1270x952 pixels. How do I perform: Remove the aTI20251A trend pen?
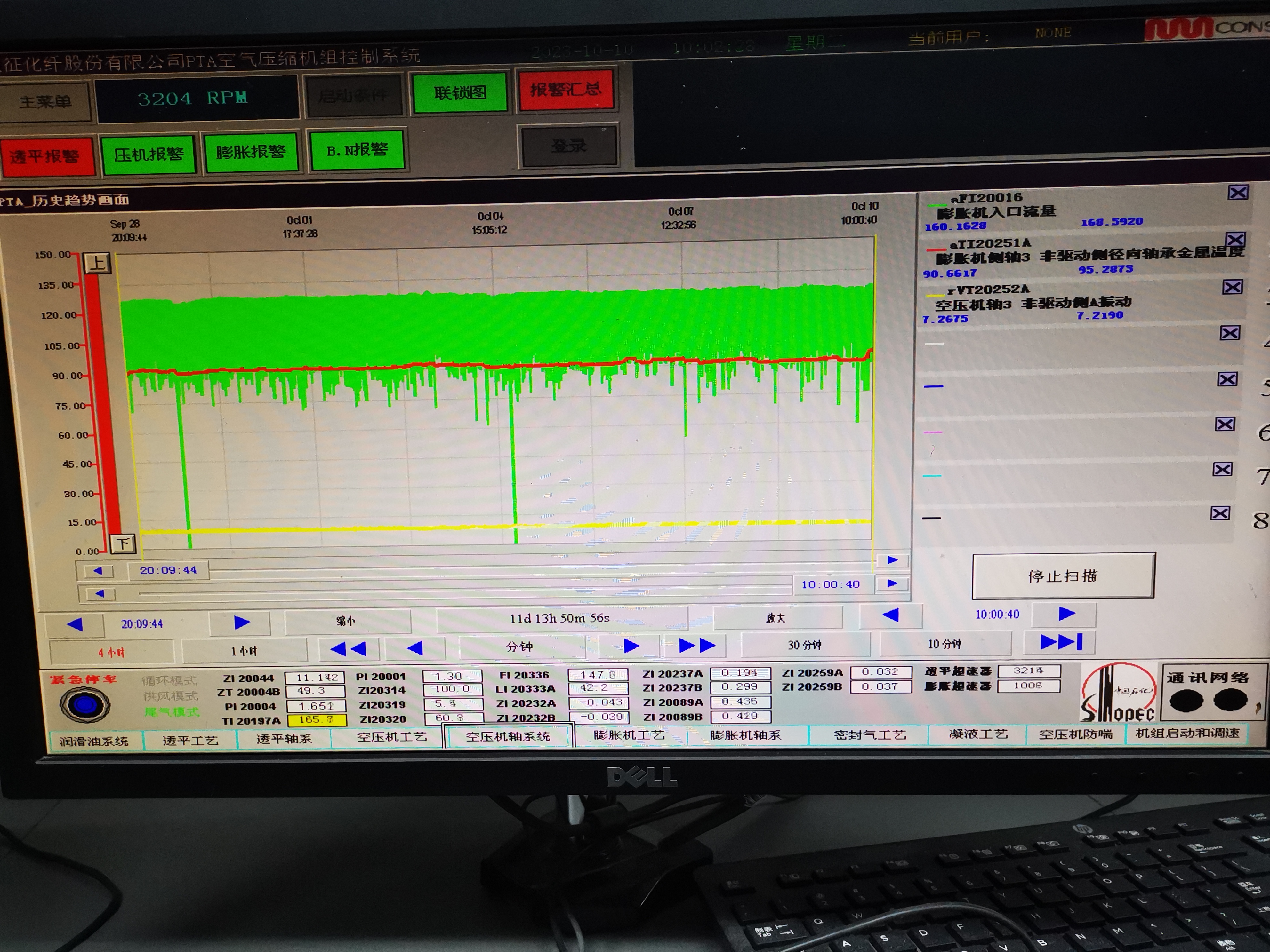(x=1235, y=239)
